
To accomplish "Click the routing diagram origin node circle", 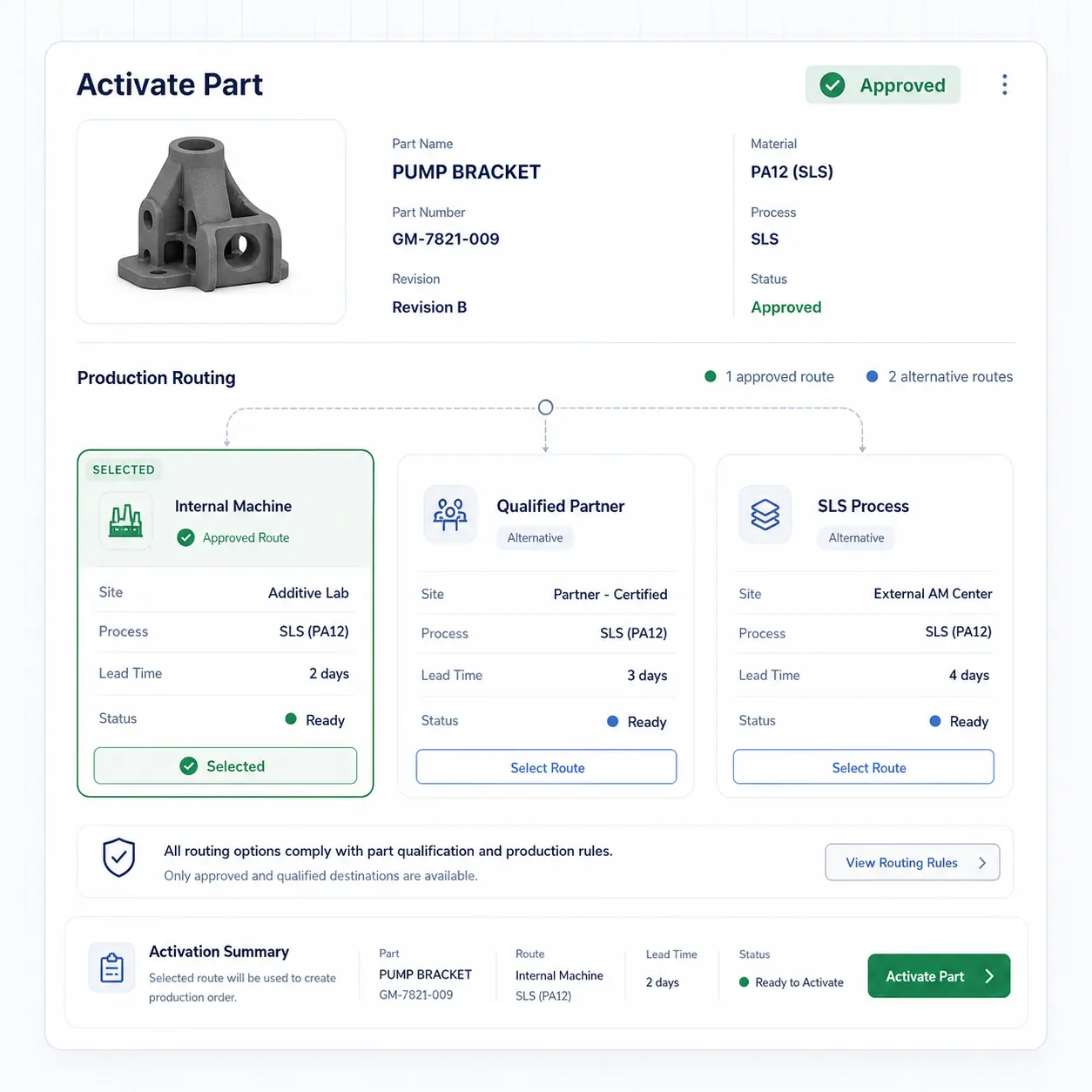I will (545, 408).
